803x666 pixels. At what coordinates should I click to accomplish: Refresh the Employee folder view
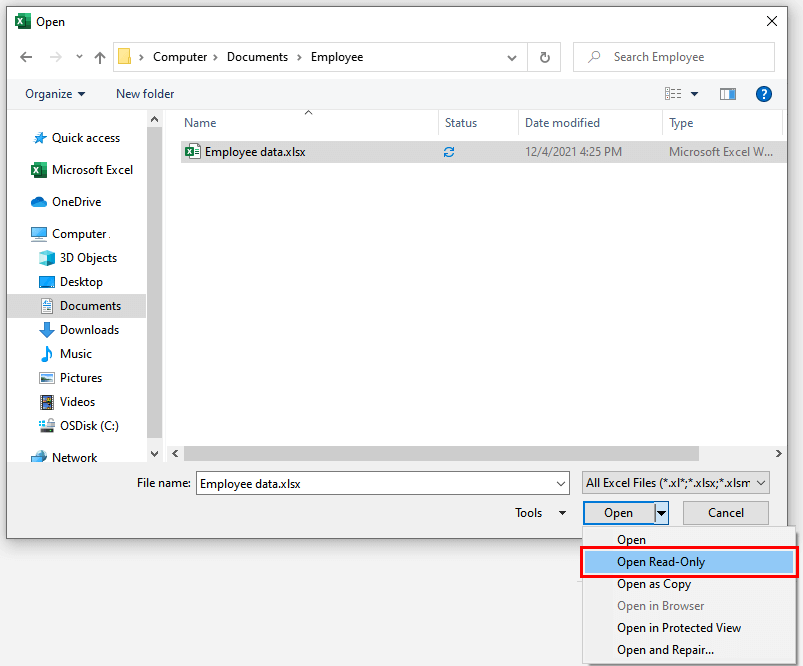pos(544,57)
